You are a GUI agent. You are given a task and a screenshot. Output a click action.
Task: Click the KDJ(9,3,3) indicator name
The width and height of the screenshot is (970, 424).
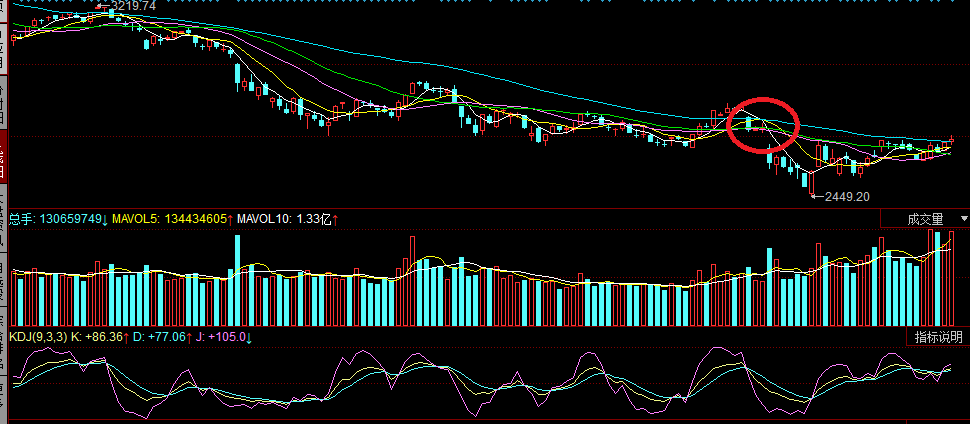(x=38, y=338)
